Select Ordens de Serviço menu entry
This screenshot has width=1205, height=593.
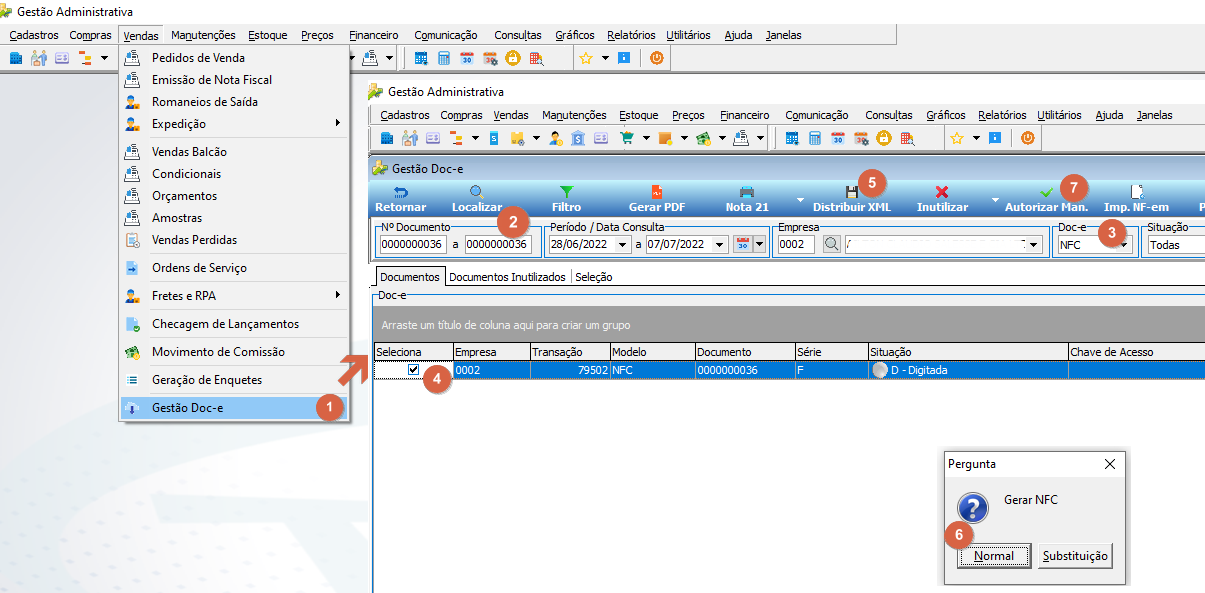[x=233, y=267]
